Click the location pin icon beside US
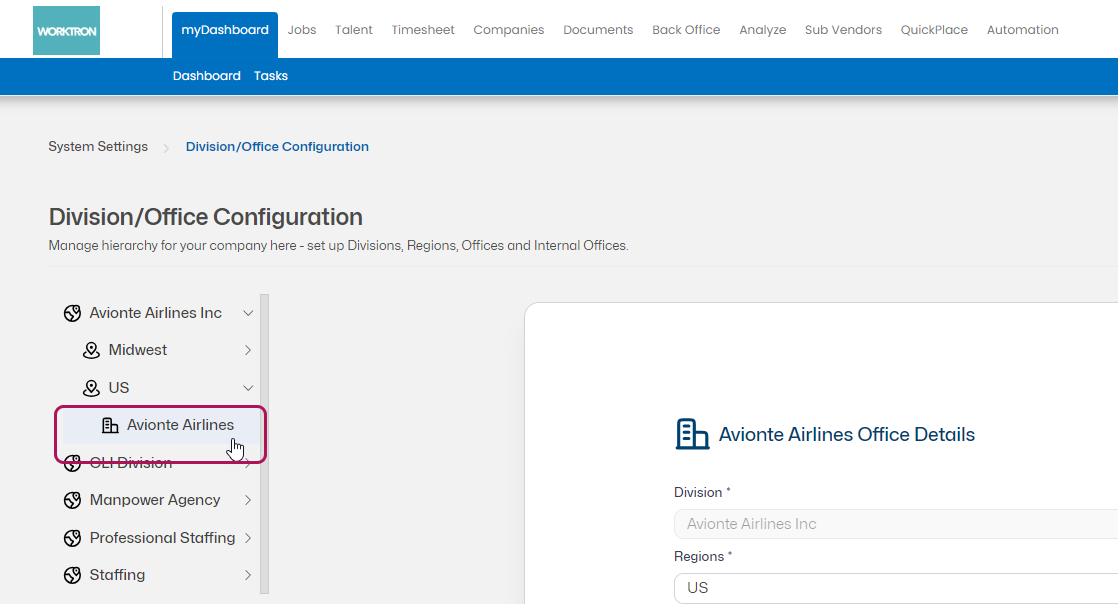 coord(91,388)
